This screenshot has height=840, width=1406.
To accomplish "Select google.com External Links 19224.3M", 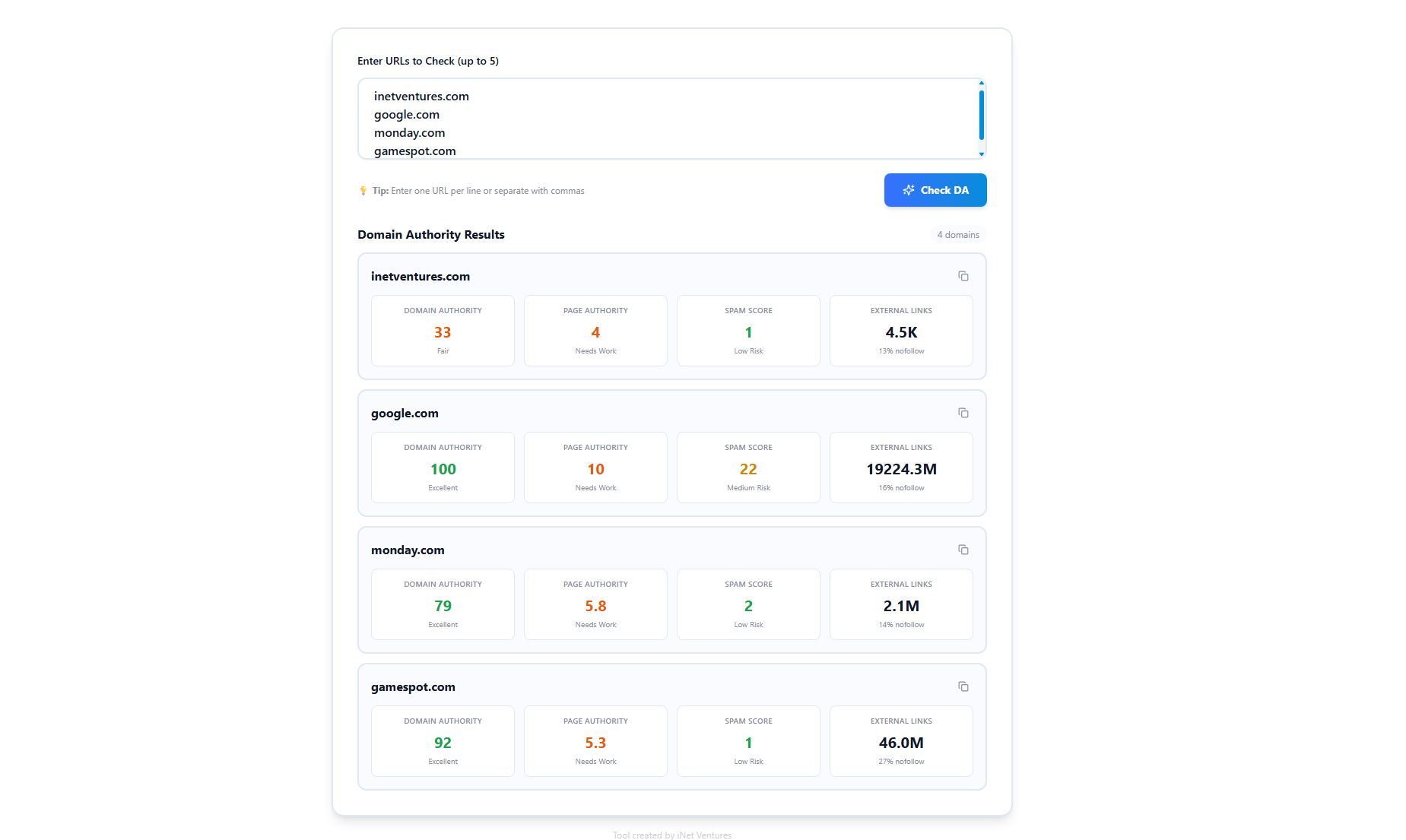I will 901,469.
